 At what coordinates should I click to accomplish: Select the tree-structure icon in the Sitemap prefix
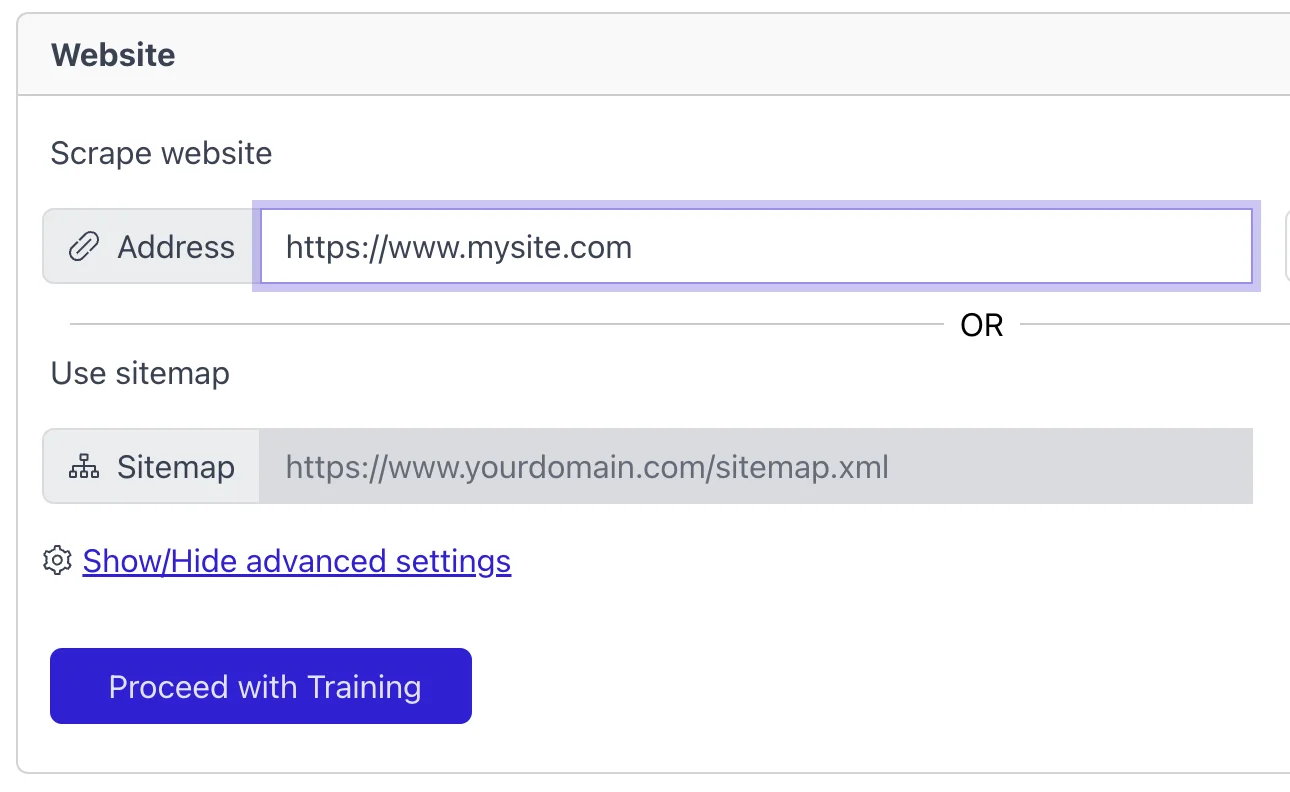coord(84,466)
